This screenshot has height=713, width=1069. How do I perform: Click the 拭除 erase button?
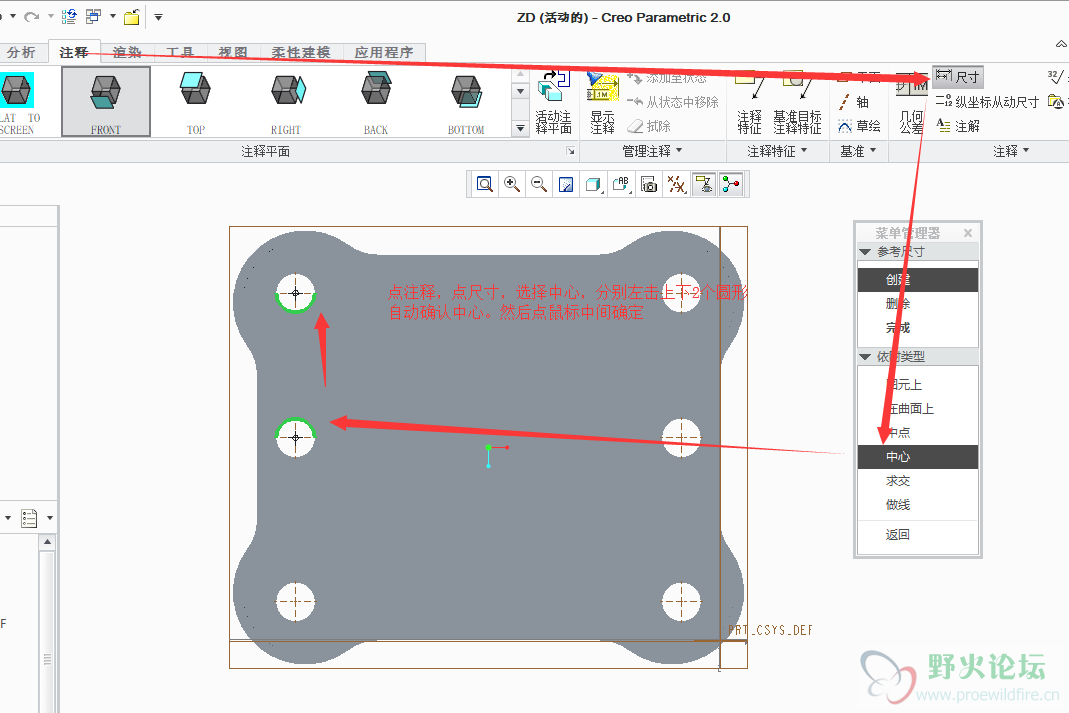pyautogui.click(x=648, y=126)
